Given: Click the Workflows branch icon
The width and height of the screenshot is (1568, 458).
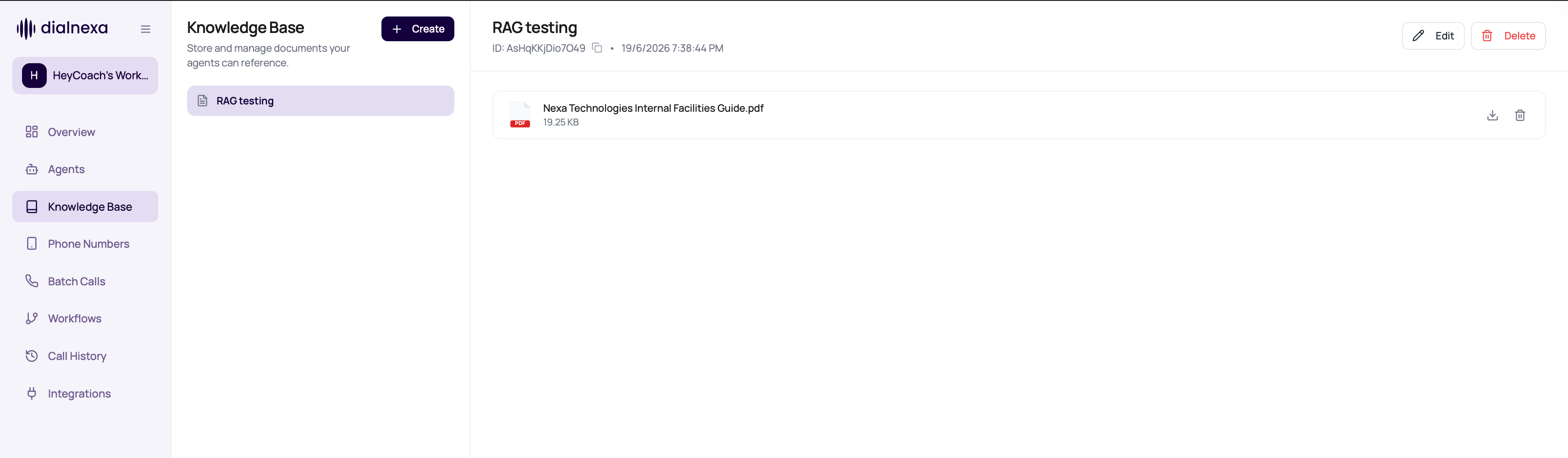Looking at the screenshot, I should [32, 318].
